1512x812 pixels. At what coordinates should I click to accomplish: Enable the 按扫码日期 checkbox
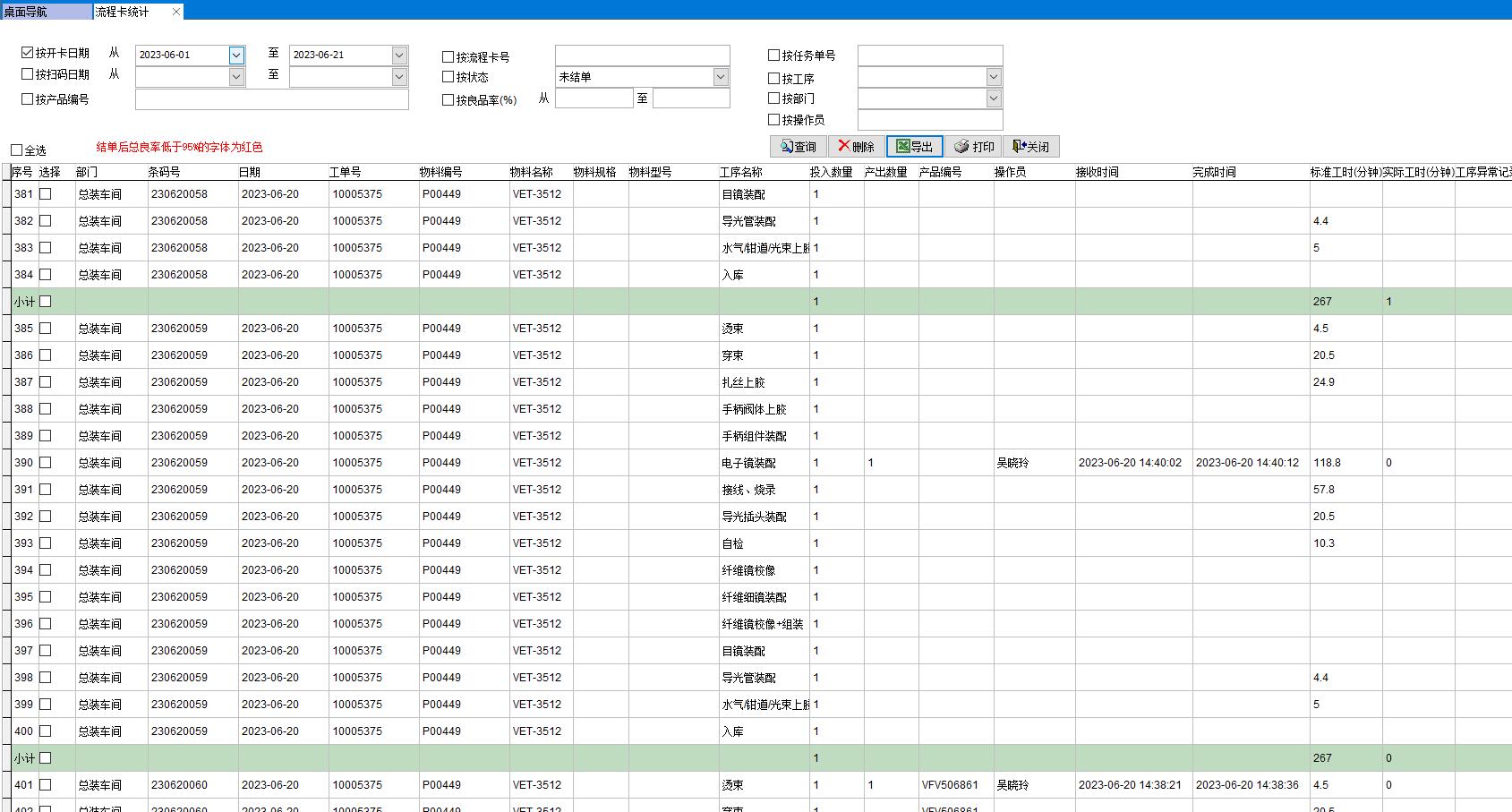[28, 74]
